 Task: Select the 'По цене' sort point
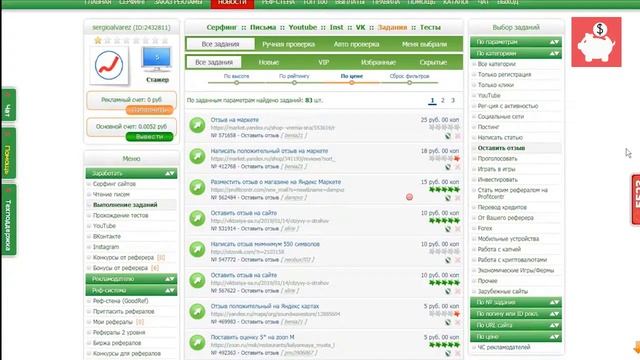pos(351,82)
